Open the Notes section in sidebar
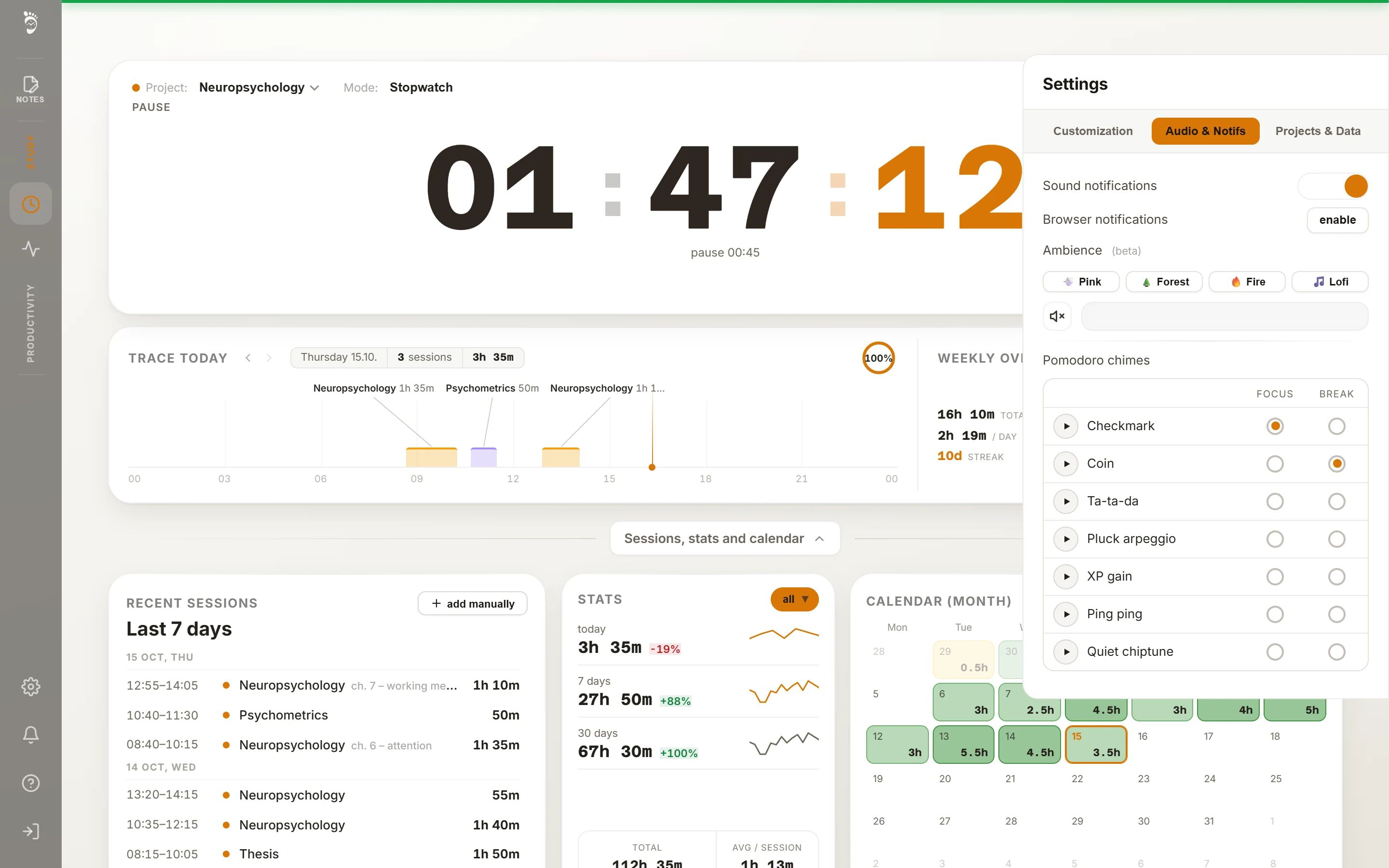The width and height of the screenshot is (1389, 868). pos(30,90)
